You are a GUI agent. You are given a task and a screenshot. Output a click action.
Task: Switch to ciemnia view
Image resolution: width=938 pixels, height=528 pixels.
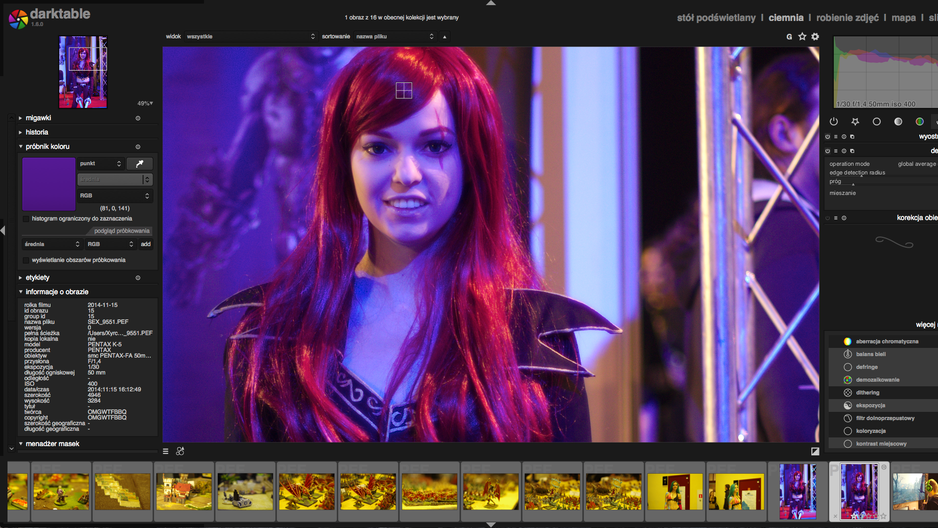[785, 18]
